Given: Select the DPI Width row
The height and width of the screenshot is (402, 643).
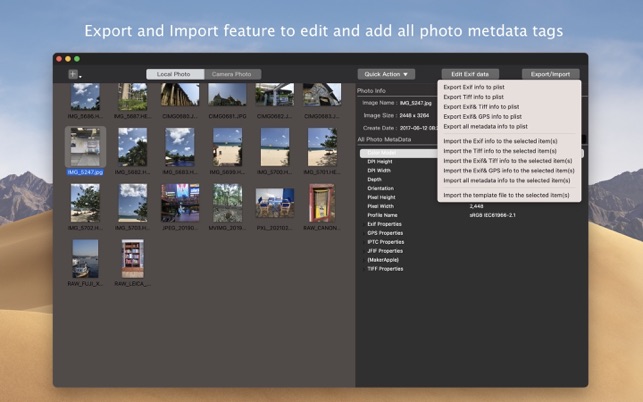Looking at the screenshot, I should [379, 171].
